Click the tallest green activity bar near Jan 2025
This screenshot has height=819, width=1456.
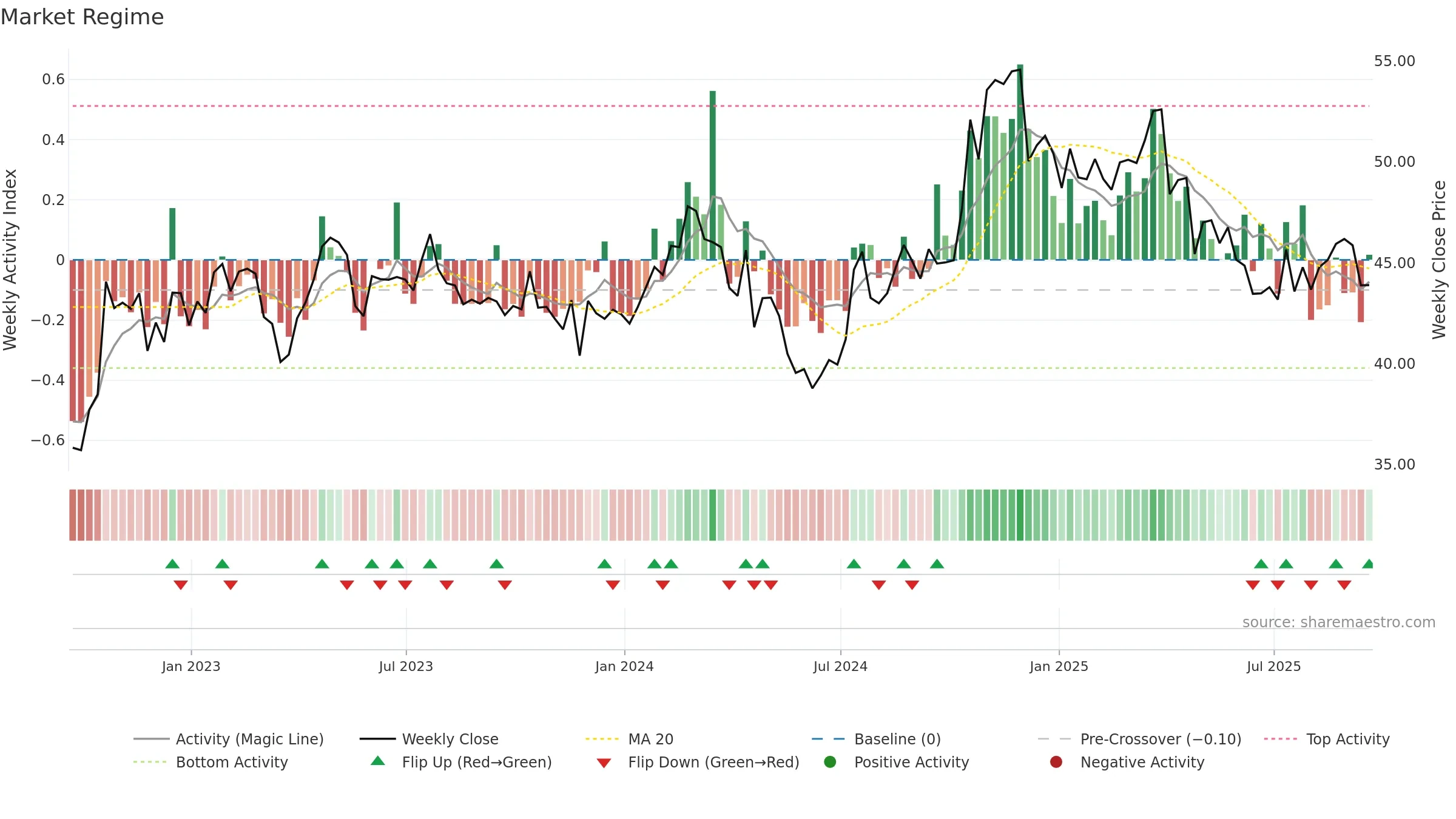click(x=1020, y=162)
